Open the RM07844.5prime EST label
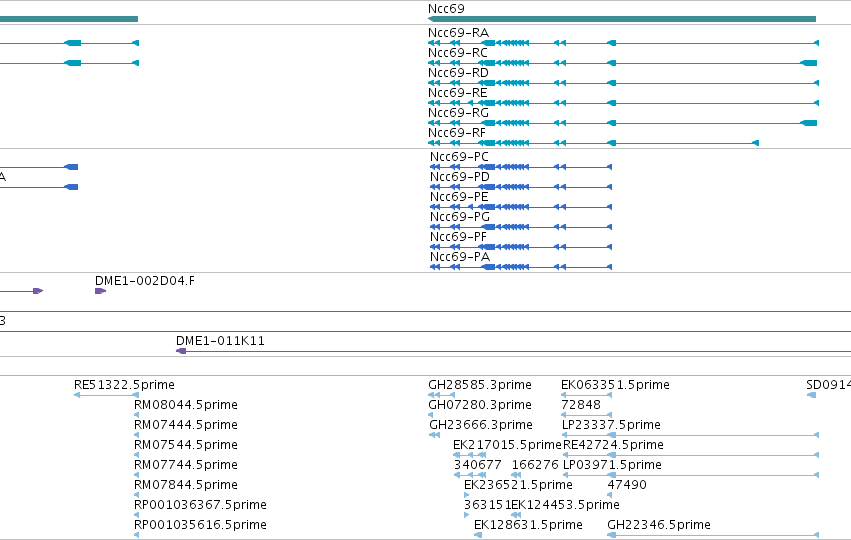 pyautogui.click(x=186, y=485)
